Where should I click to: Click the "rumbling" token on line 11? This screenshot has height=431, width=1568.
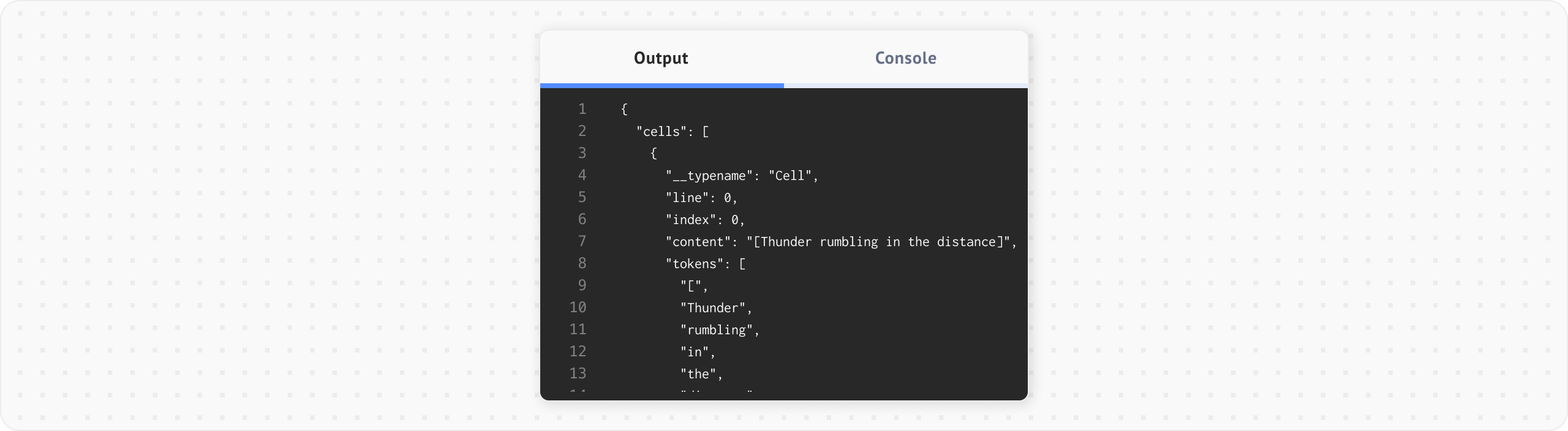point(716,330)
